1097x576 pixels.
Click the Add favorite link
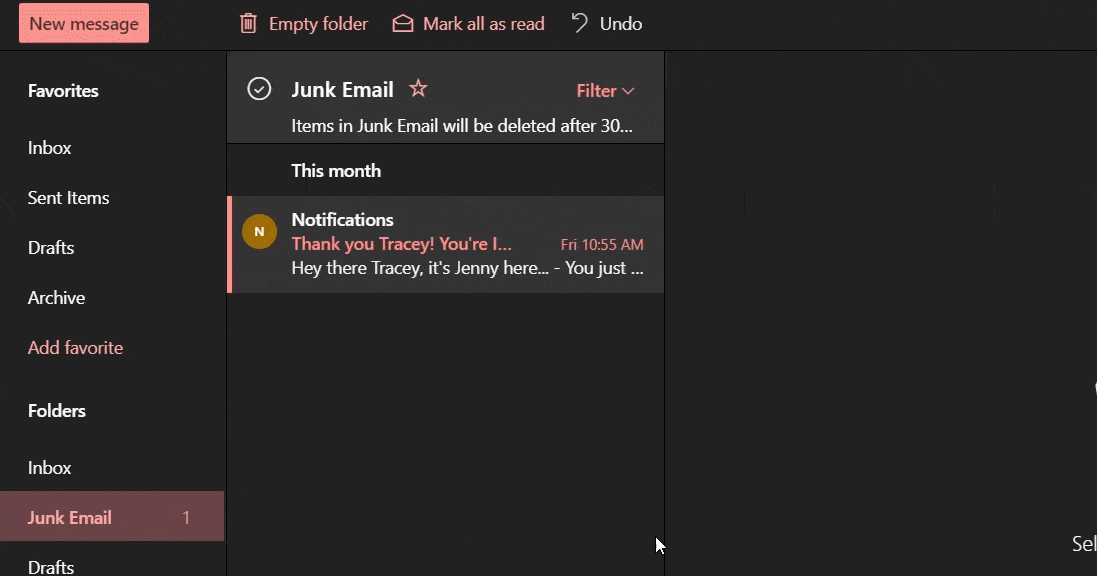pyautogui.click(x=75, y=348)
